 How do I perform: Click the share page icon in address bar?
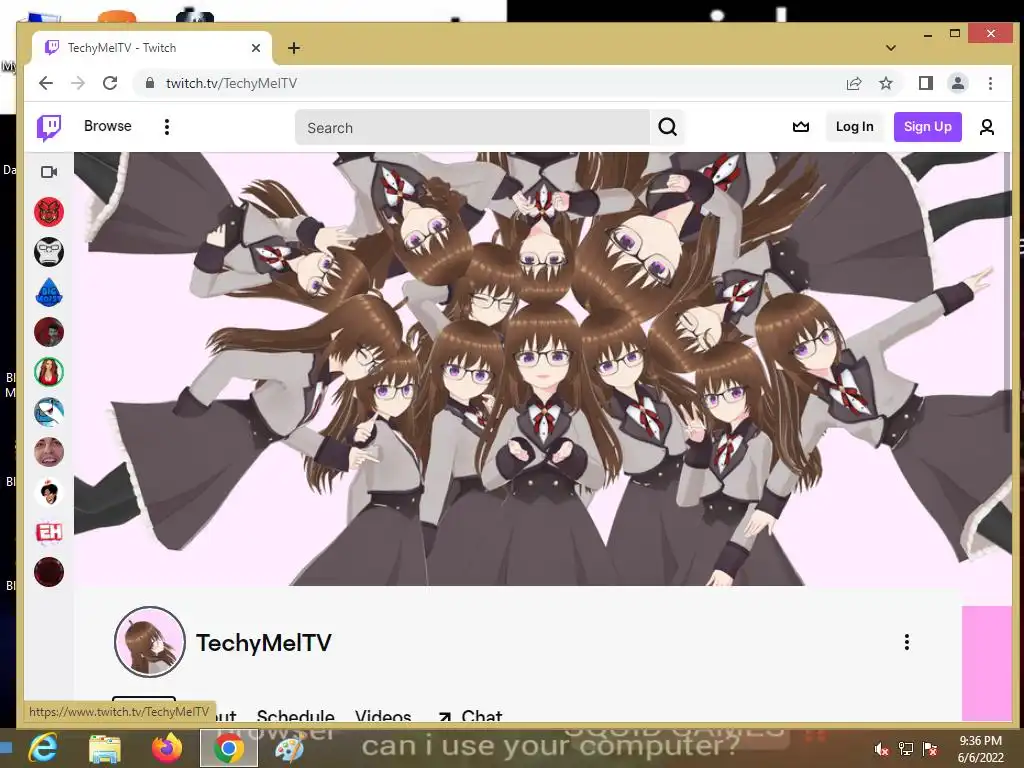point(854,83)
